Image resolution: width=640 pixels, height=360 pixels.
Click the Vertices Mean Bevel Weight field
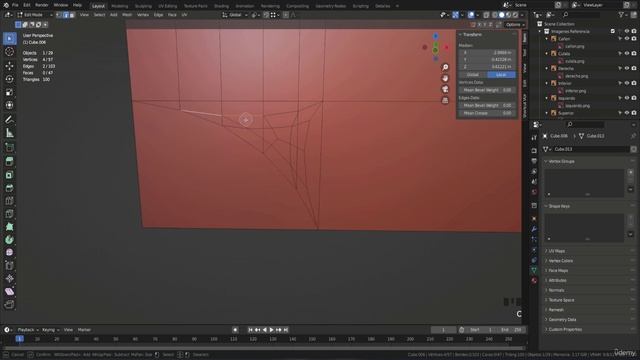coord(487,90)
